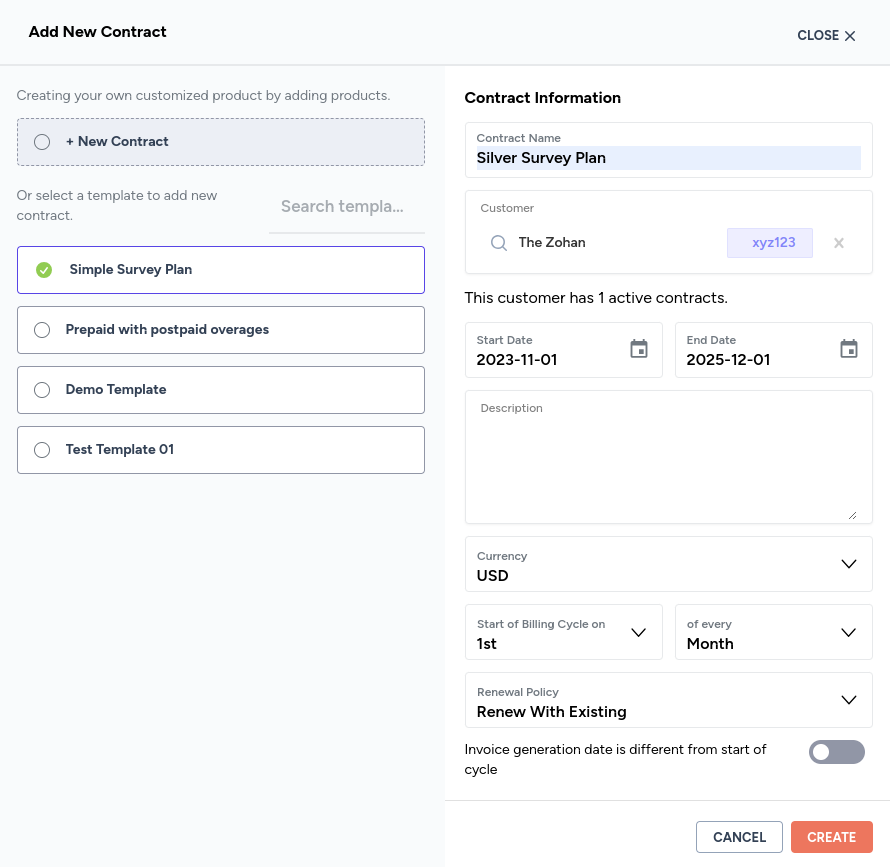890x867 pixels.
Task: Open the Start of Billing Cycle dropdown
Action: pyautogui.click(x=639, y=632)
